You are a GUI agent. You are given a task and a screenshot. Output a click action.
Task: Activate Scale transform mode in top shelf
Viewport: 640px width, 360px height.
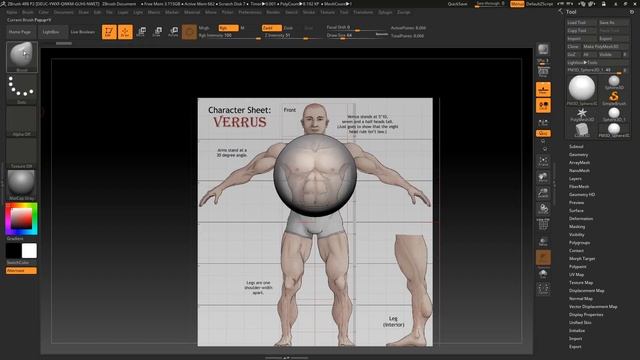pyautogui.click(x=157, y=31)
